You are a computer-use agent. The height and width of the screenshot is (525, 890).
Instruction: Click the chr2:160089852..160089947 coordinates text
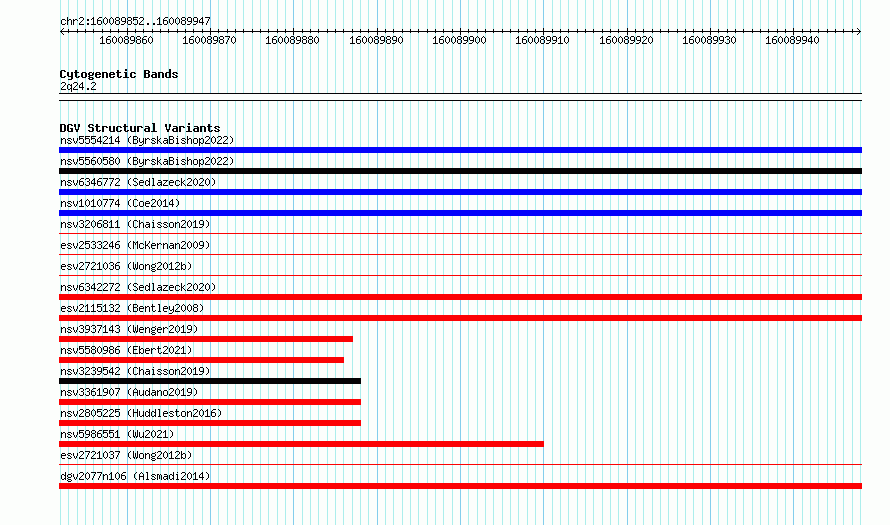click(x=135, y=21)
